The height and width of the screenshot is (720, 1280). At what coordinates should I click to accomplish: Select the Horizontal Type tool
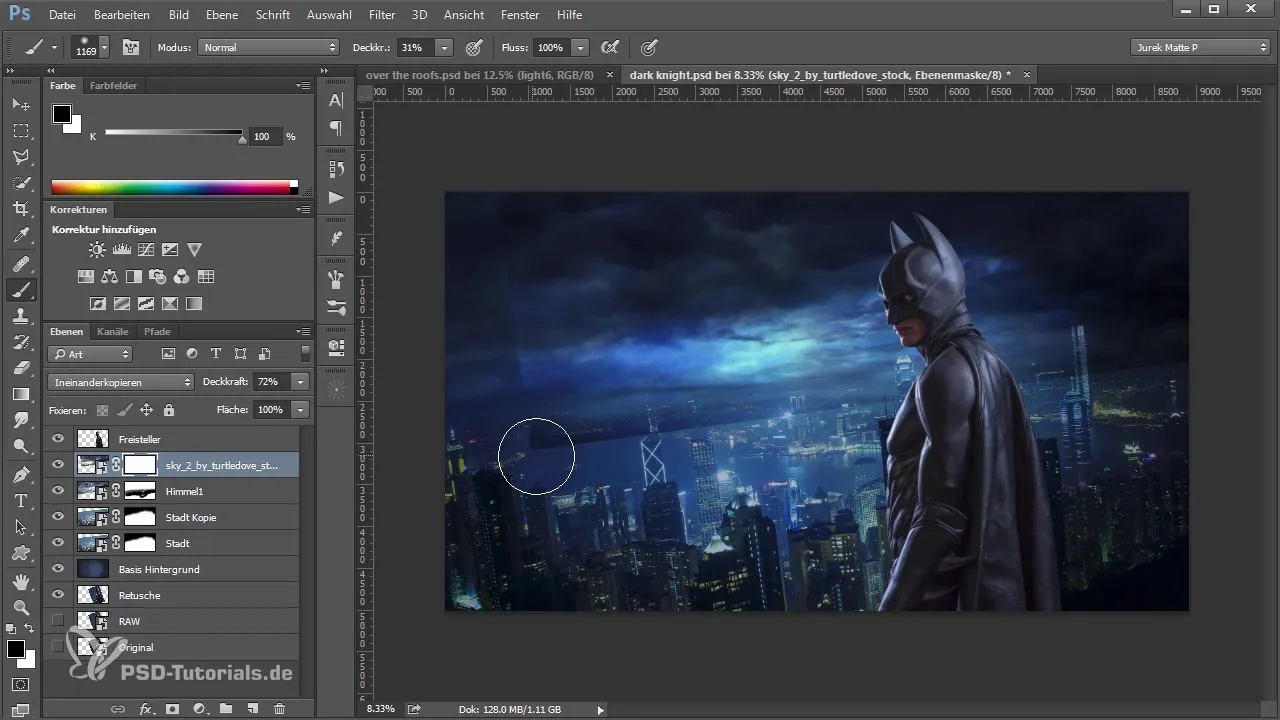20,500
